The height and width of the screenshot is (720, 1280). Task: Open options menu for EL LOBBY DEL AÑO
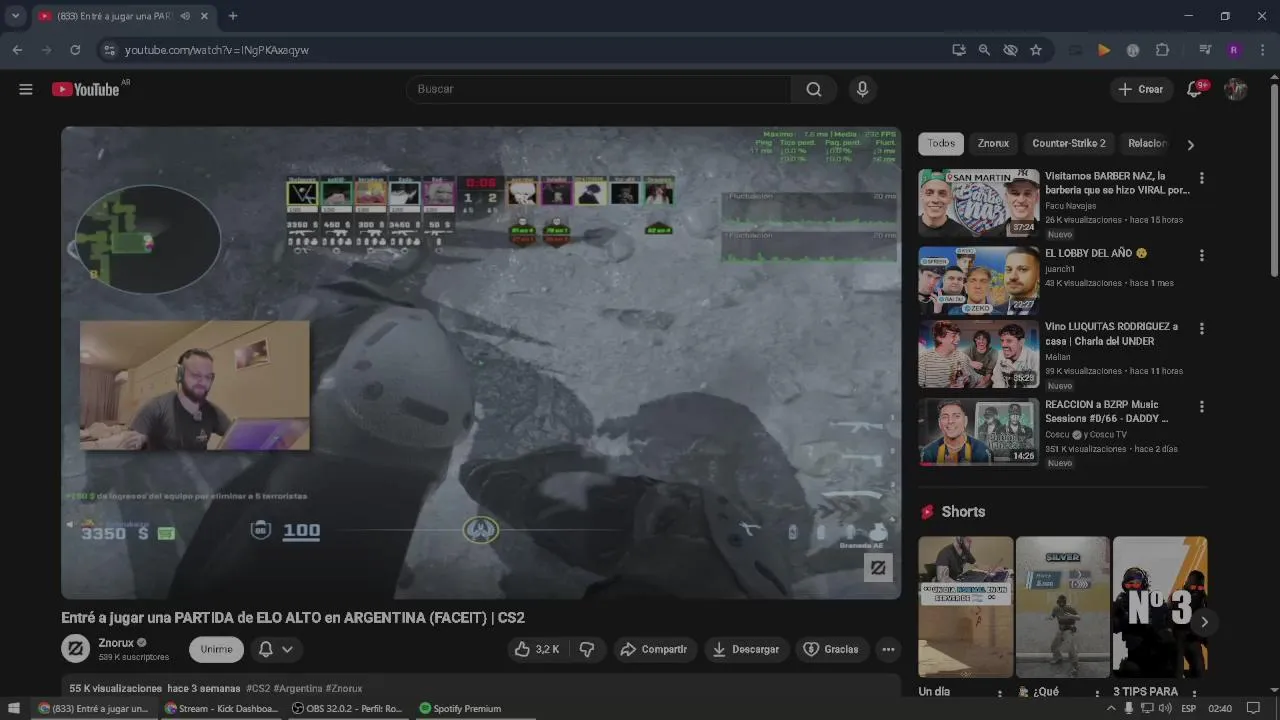[x=1201, y=256]
